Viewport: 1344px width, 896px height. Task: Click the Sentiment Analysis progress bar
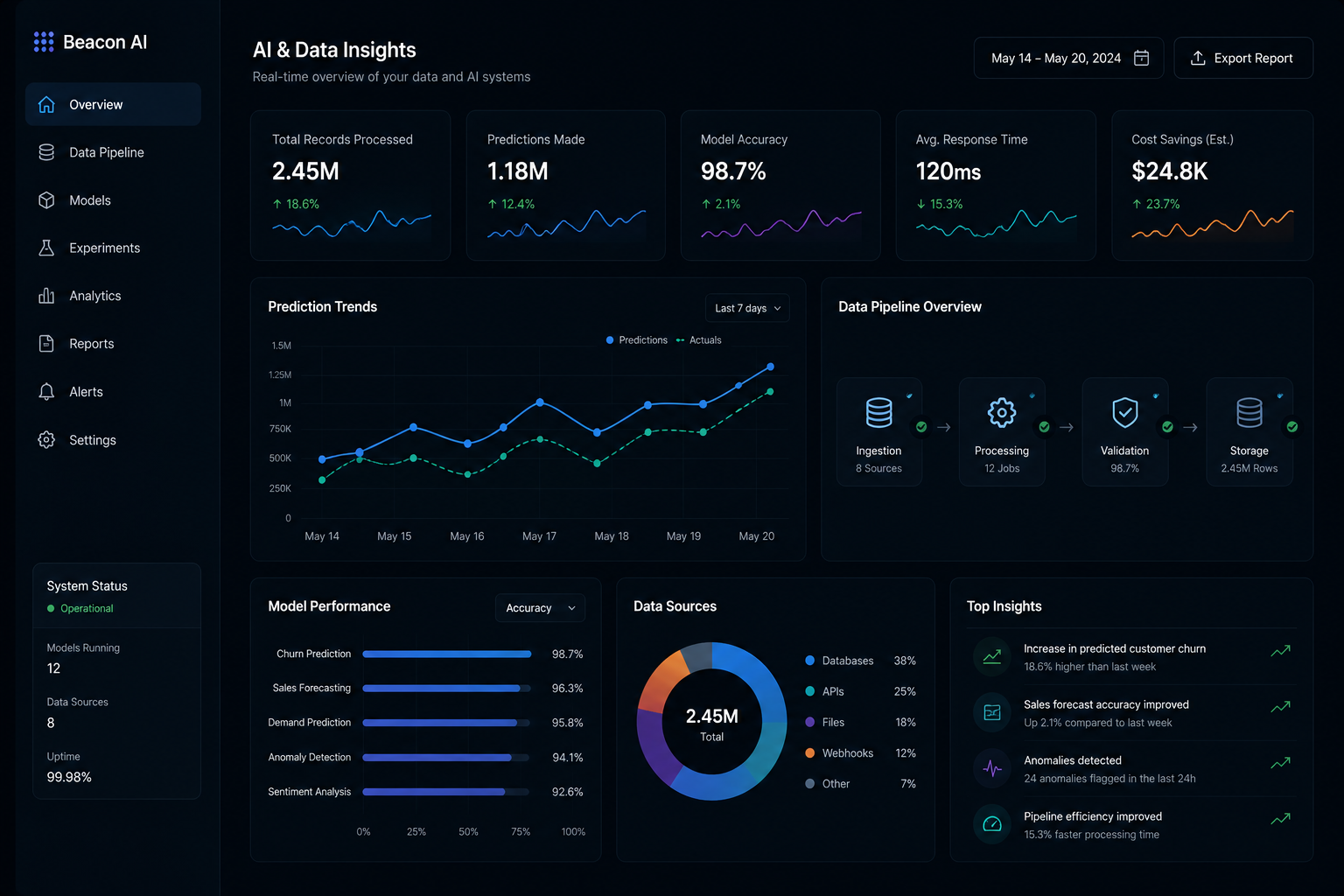(446, 792)
